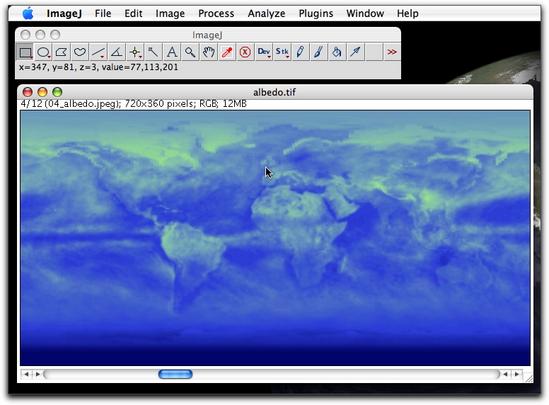This screenshot has width=549, height=405.
Task: Select the Magnifying glass tool
Action: [x=190, y=53]
